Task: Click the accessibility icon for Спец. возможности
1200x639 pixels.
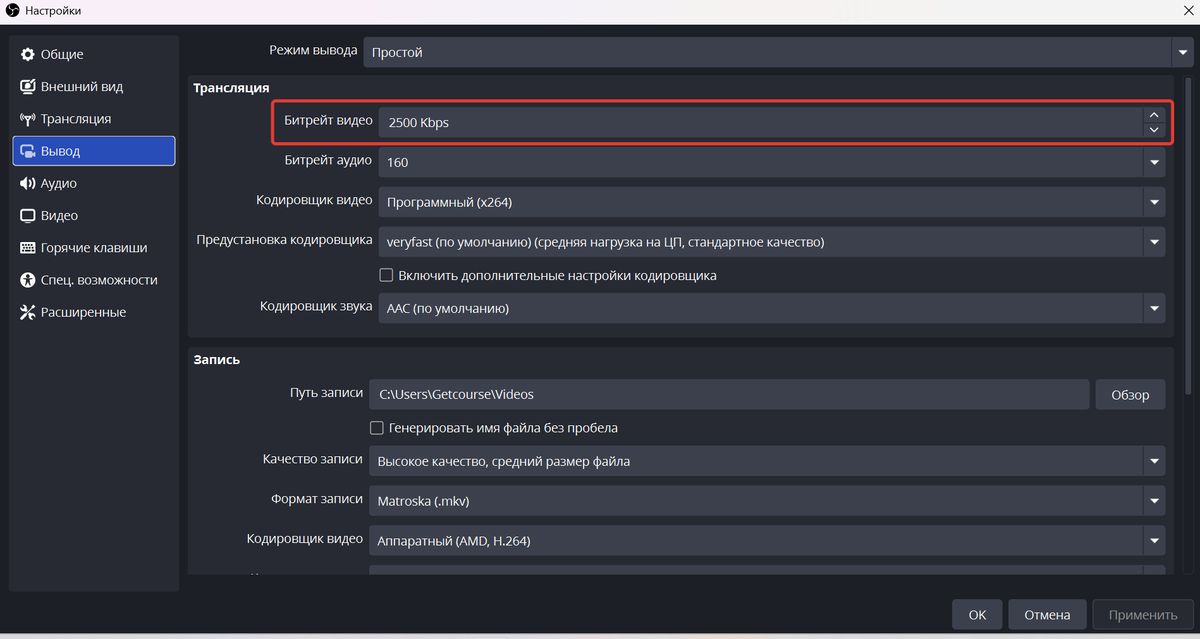Action: pyautogui.click(x=28, y=280)
